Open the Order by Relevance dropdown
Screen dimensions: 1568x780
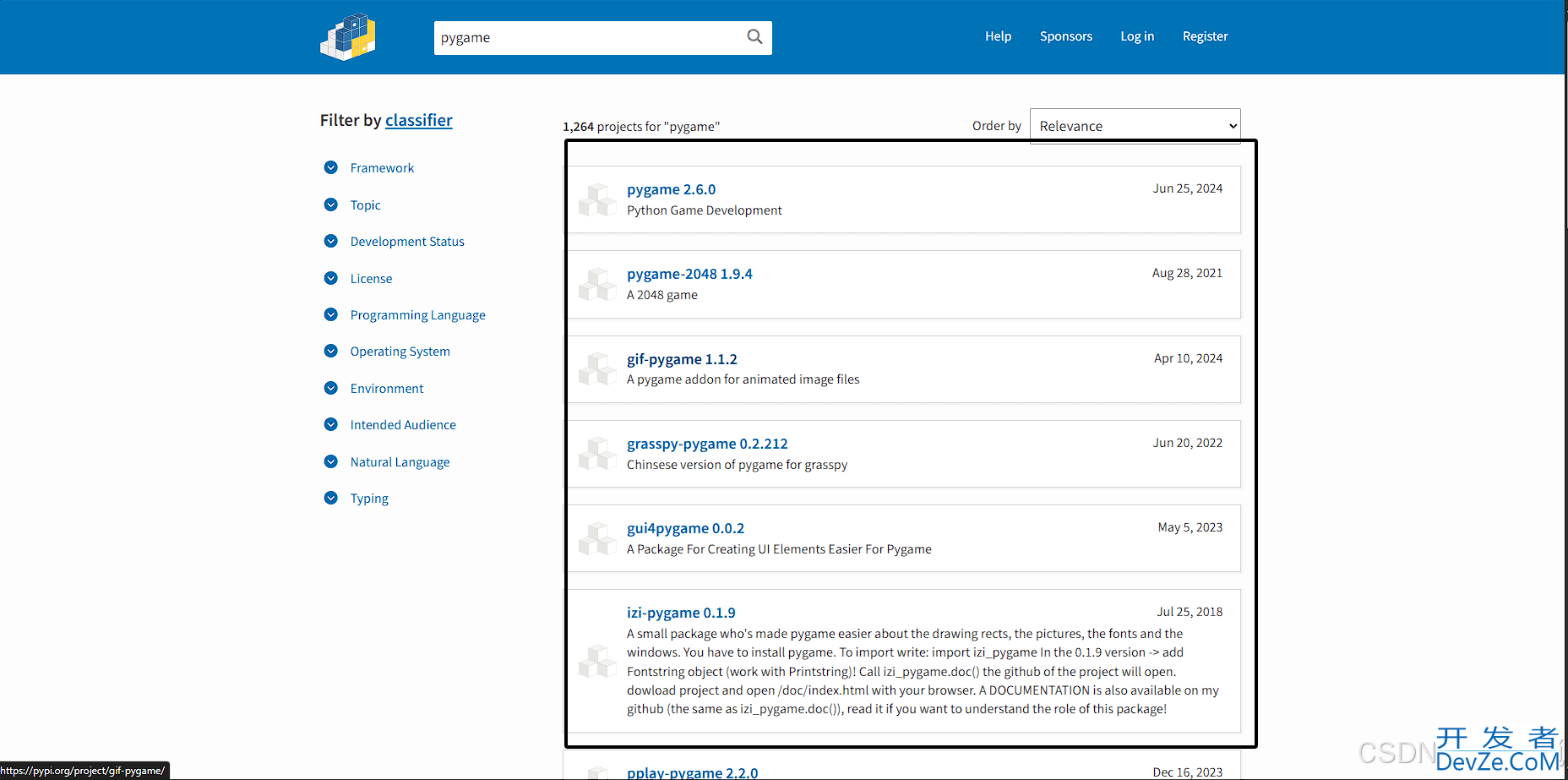[1135, 126]
